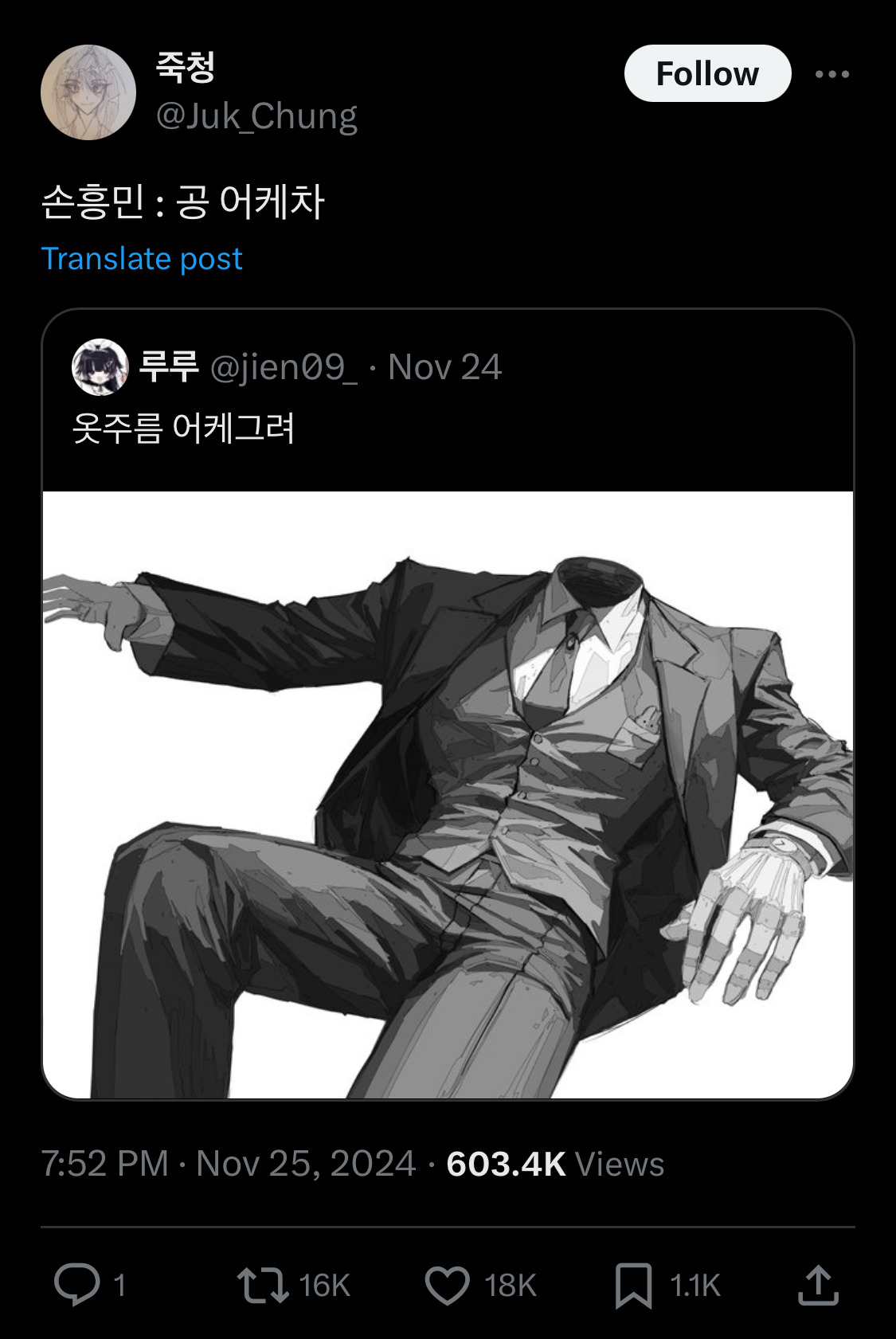The image size is (896, 1339).
Task: Open 루루's avatar in the quoted tweet
Action: [100, 368]
